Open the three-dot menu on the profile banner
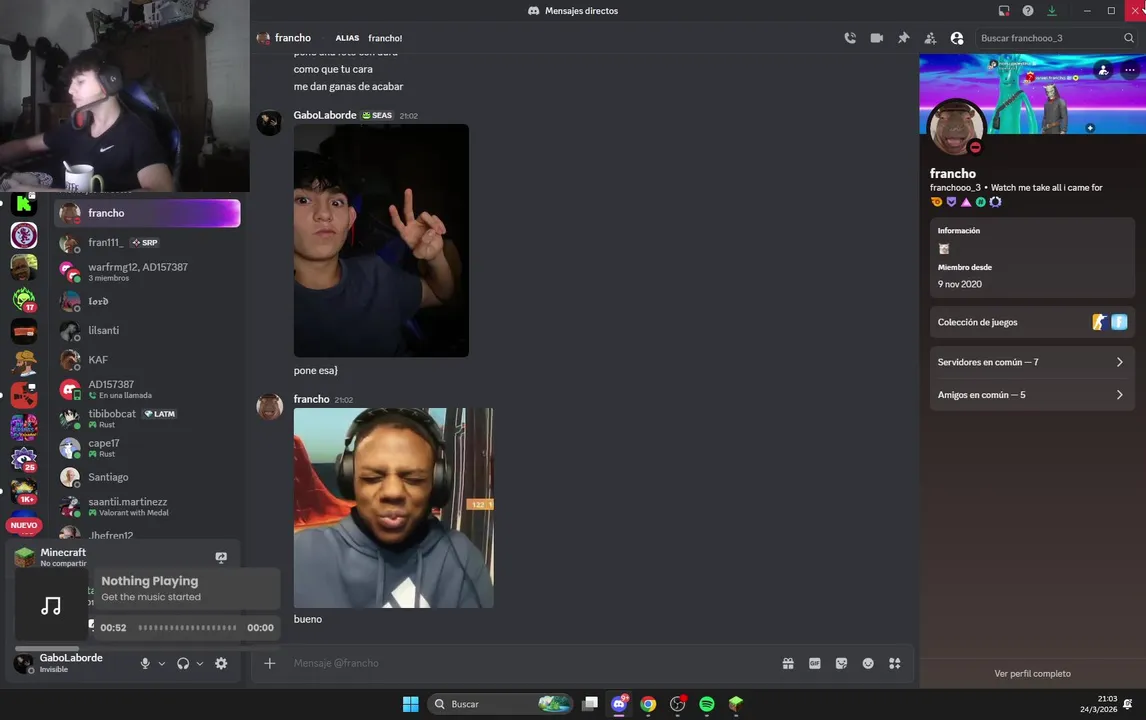Viewport: 1146px width, 720px height. (1130, 70)
